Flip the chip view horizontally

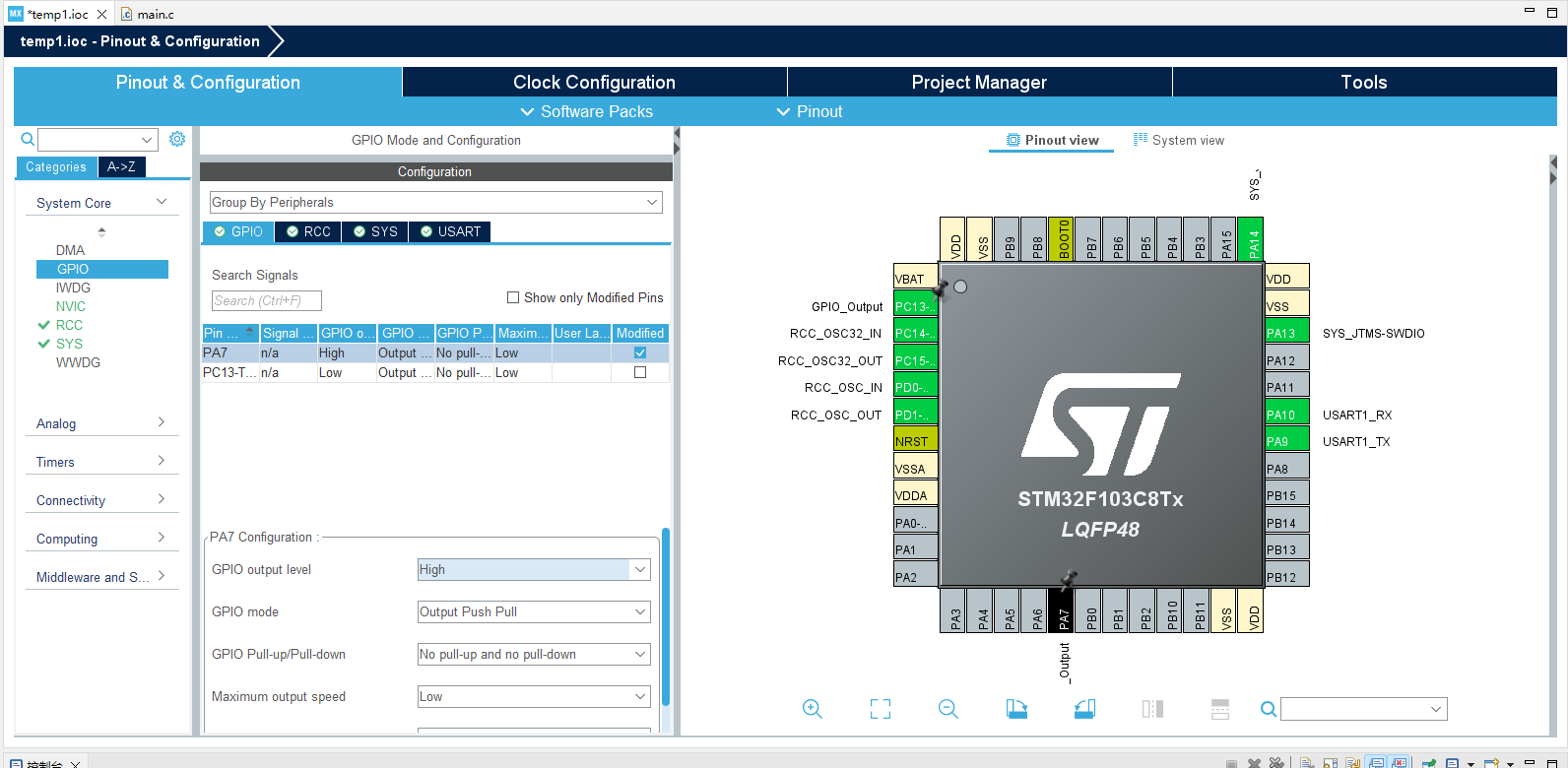[x=1152, y=709]
